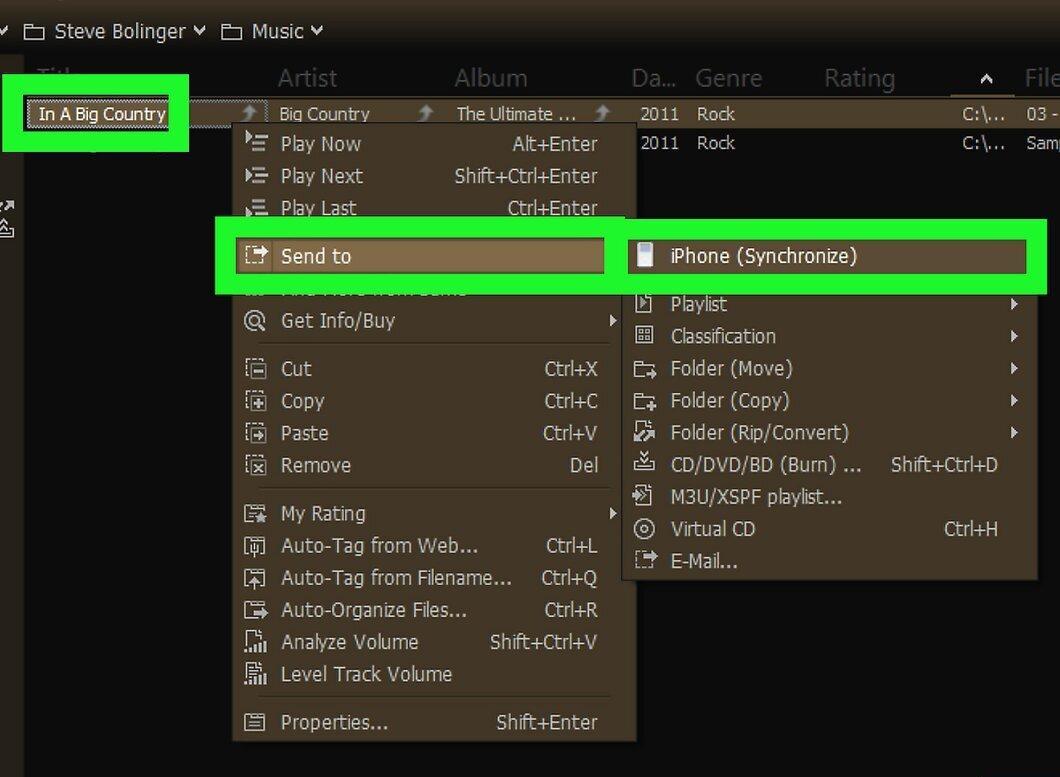
Task: Click the Remove menu entry
Action: coord(433,465)
